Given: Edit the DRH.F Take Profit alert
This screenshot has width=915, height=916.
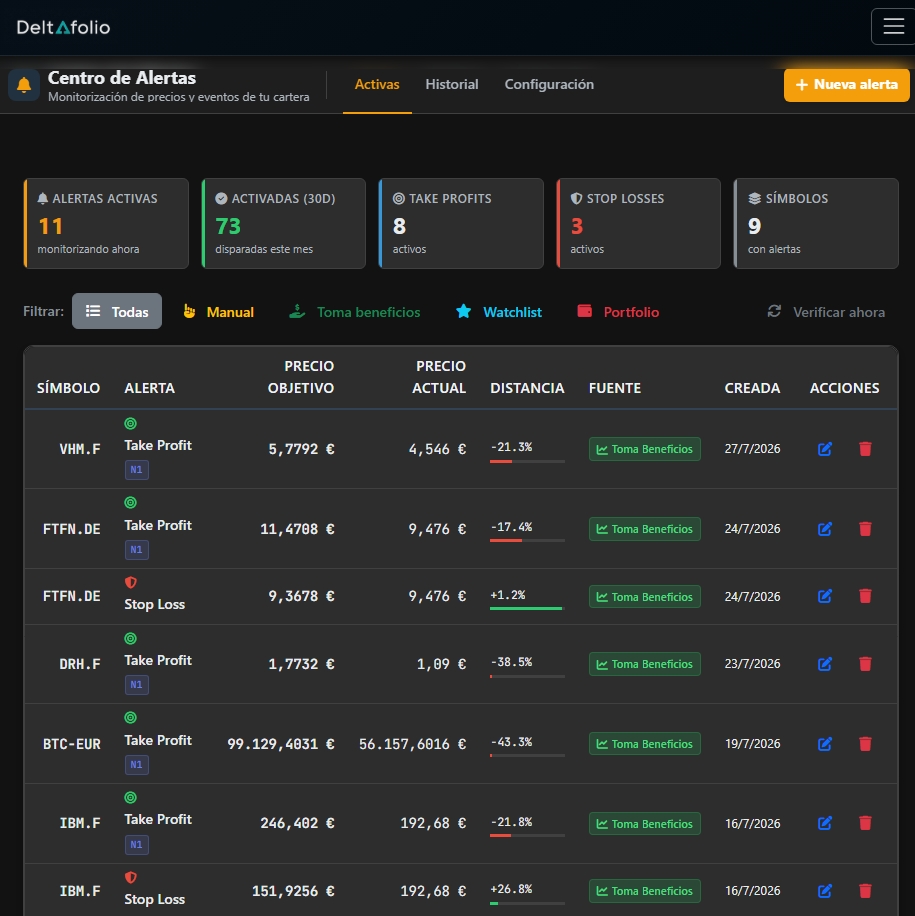Looking at the screenshot, I should click(824, 664).
